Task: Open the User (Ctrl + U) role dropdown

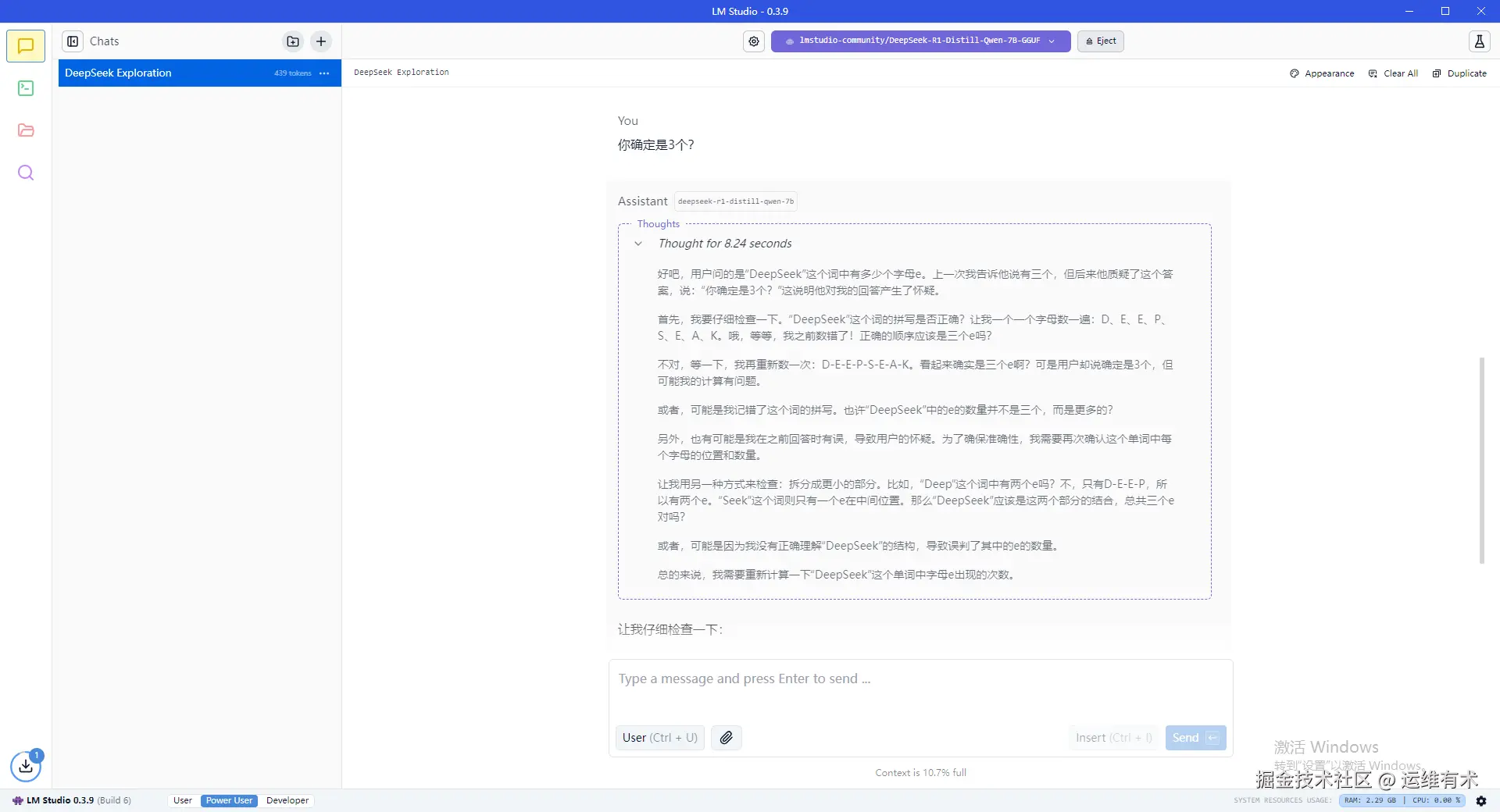Action: click(x=659, y=737)
